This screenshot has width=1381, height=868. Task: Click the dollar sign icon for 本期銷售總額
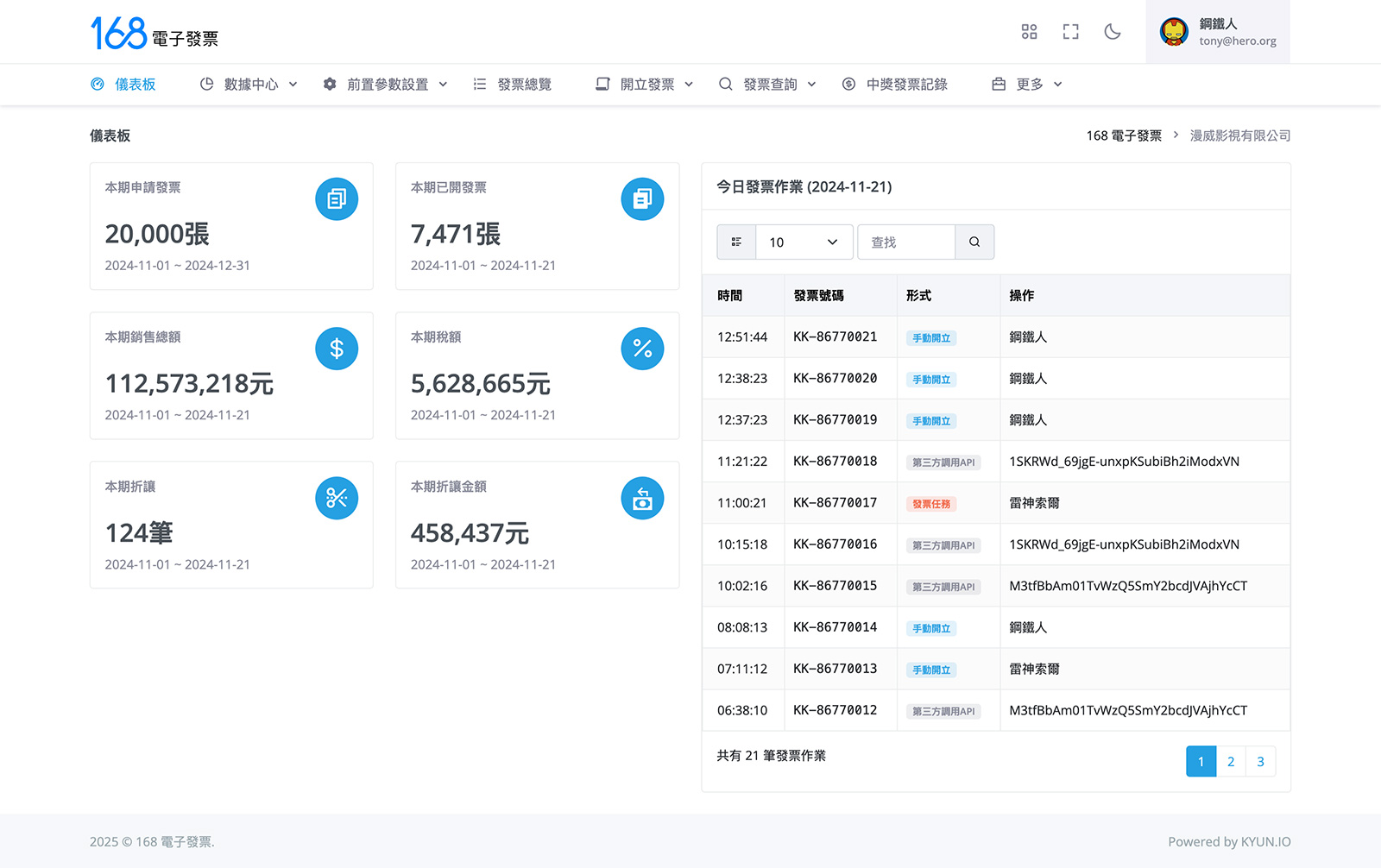pyautogui.click(x=337, y=349)
